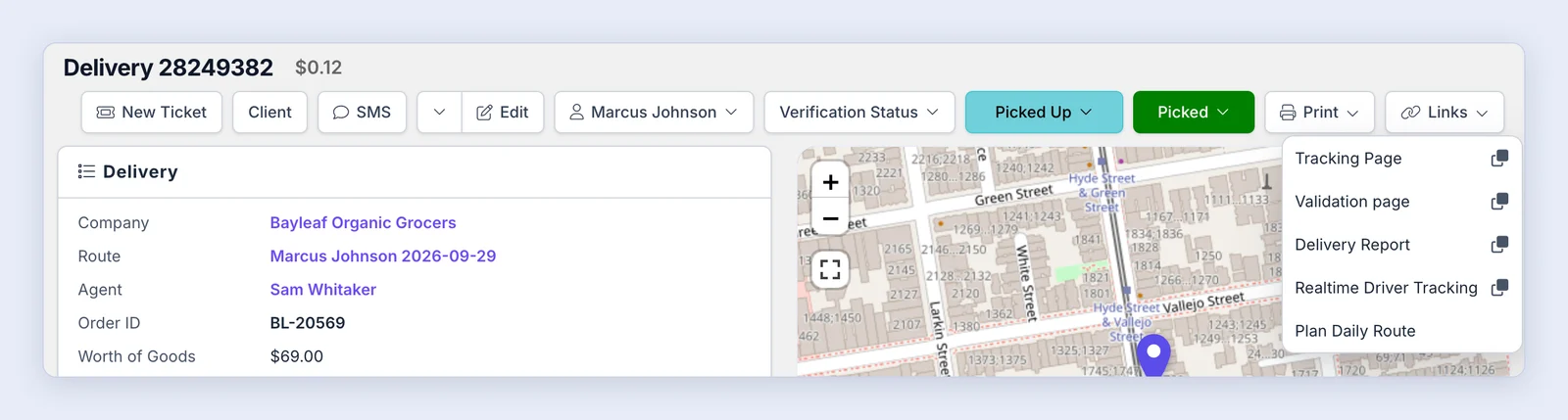The height and width of the screenshot is (420, 1568).
Task: Enter fullscreen map view
Action: 830,269
